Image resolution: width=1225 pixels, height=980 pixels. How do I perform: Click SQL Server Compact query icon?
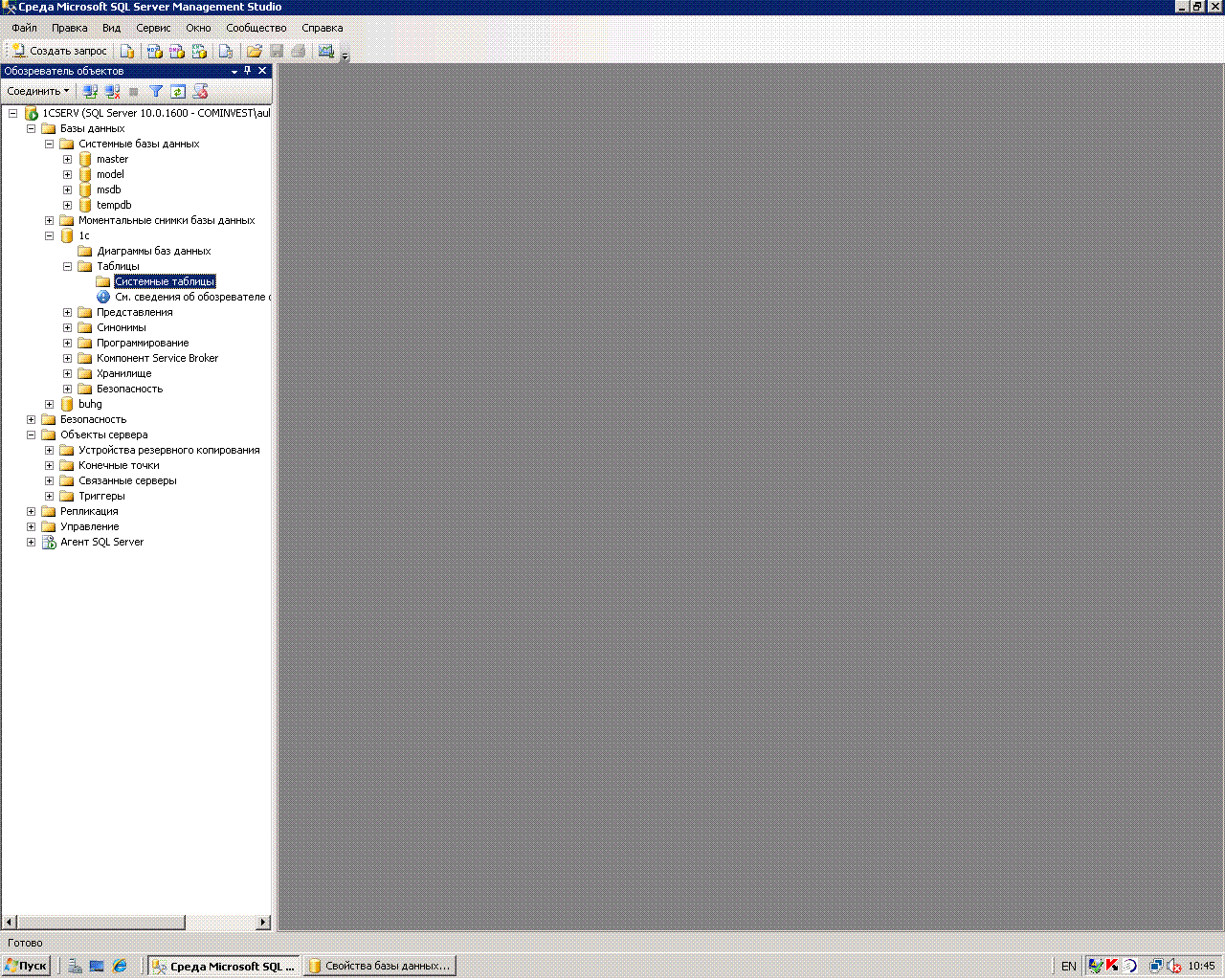click(226, 51)
